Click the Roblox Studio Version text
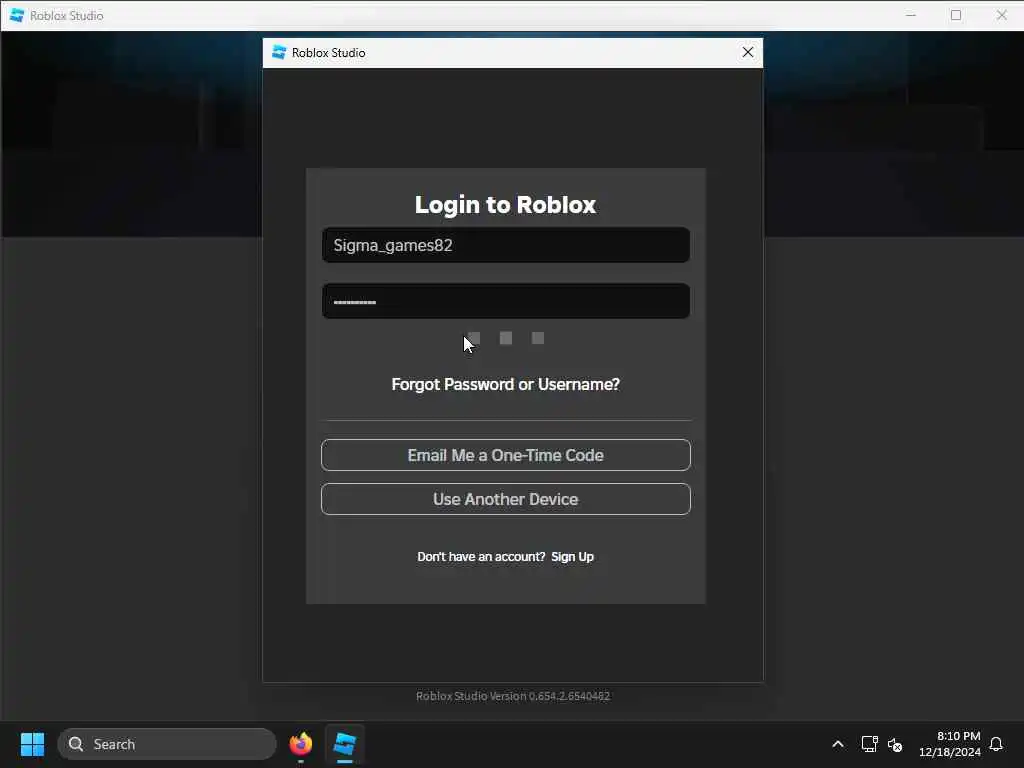 513,696
